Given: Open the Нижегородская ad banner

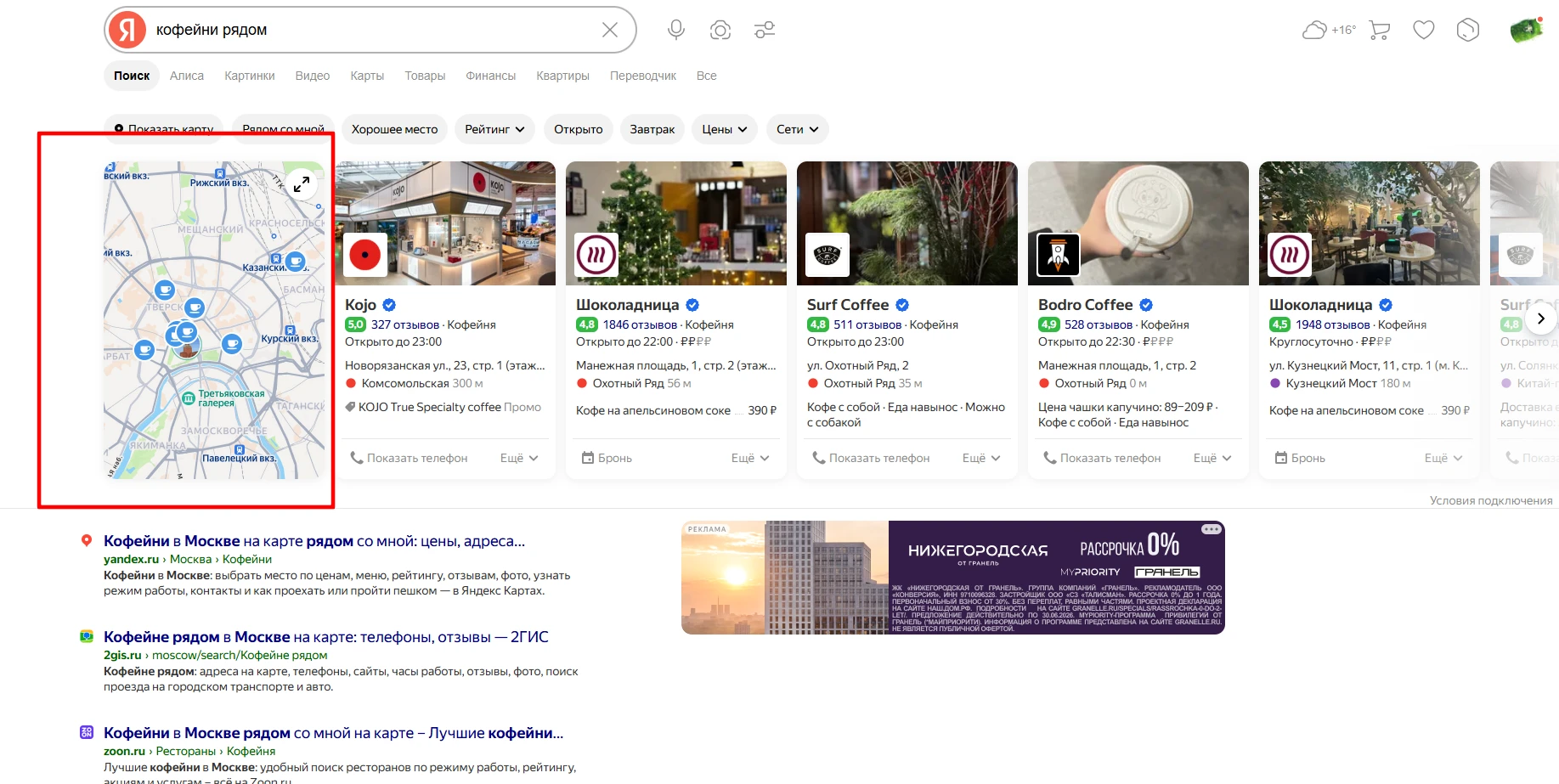Looking at the screenshot, I should coord(953,578).
